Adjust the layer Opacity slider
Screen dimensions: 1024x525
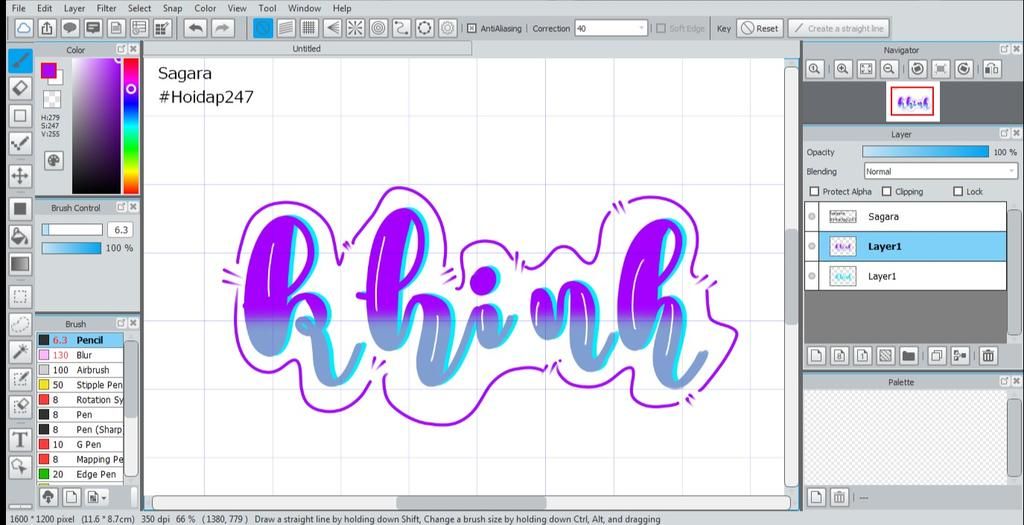(925, 151)
